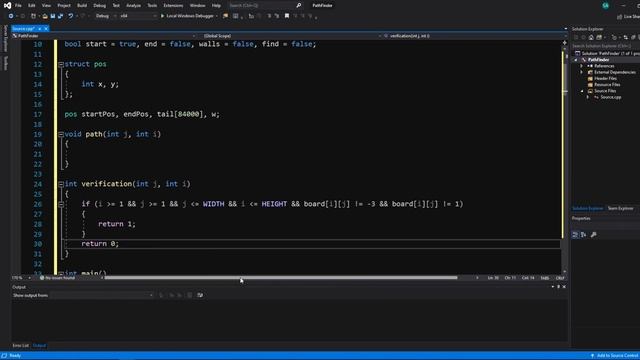Expand the References node in Solution Explorer
Image resolution: width=640 pixels, height=360 pixels.
click(582, 66)
